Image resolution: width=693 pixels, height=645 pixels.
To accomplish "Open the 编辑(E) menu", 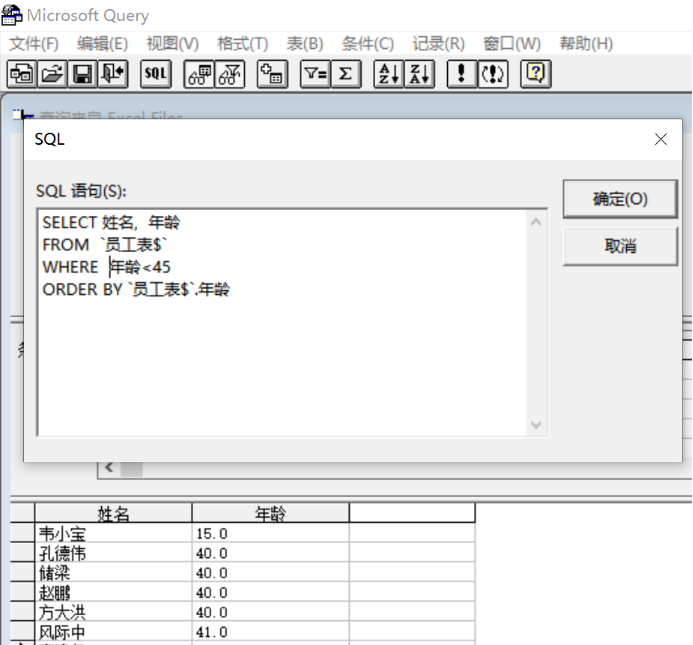I will [103, 44].
